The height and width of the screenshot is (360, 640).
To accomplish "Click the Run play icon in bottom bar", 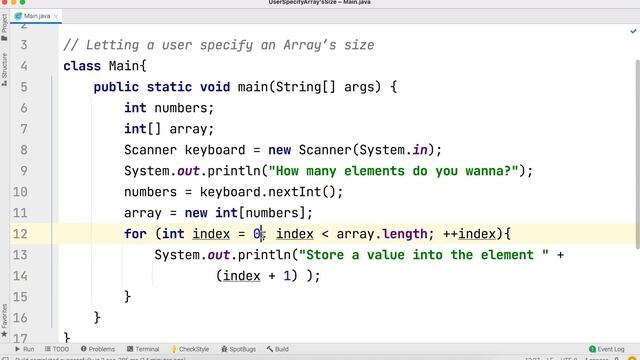I will pos(18,349).
